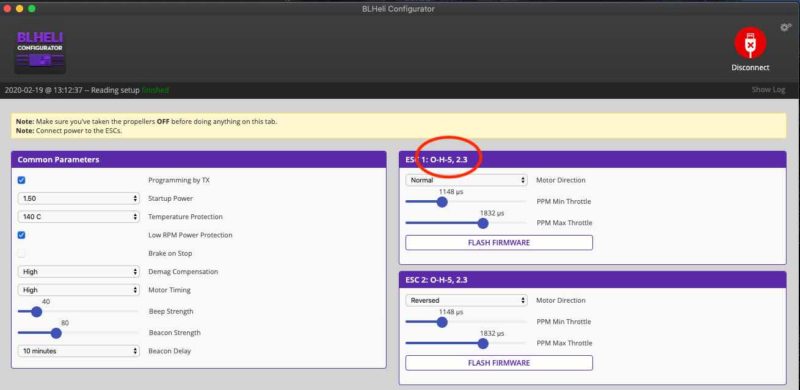Open ESC 2 Motor Direction dropdown
This screenshot has width=800, height=390.
point(466,301)
